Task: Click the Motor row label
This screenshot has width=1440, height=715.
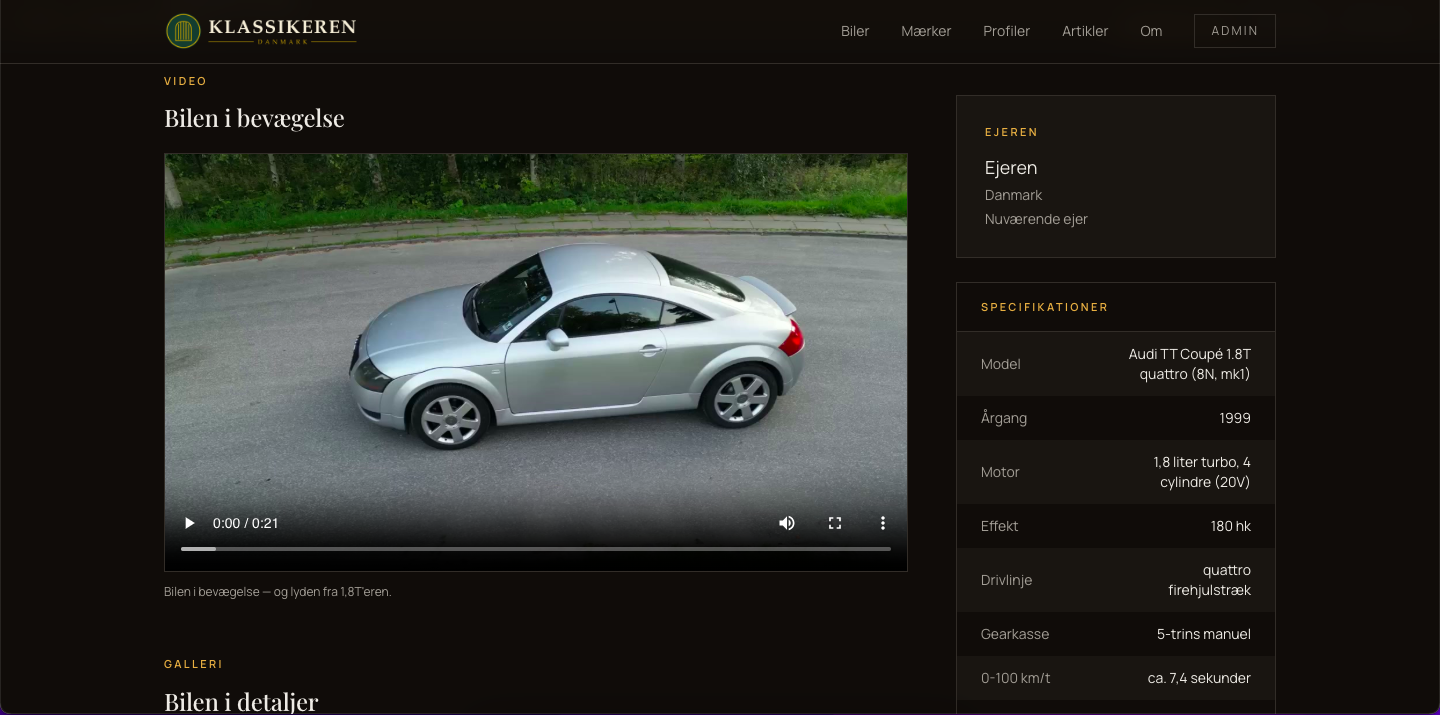Action: click(1000, 472)
